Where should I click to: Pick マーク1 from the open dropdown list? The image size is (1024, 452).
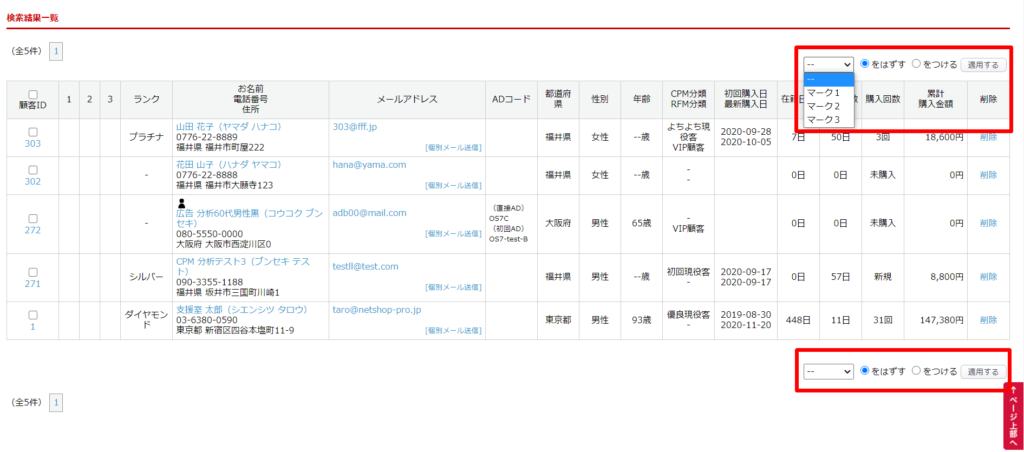823,93
